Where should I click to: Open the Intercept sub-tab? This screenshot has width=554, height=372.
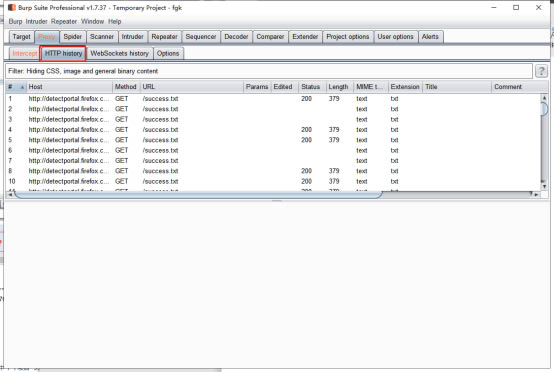click(24, 53)
